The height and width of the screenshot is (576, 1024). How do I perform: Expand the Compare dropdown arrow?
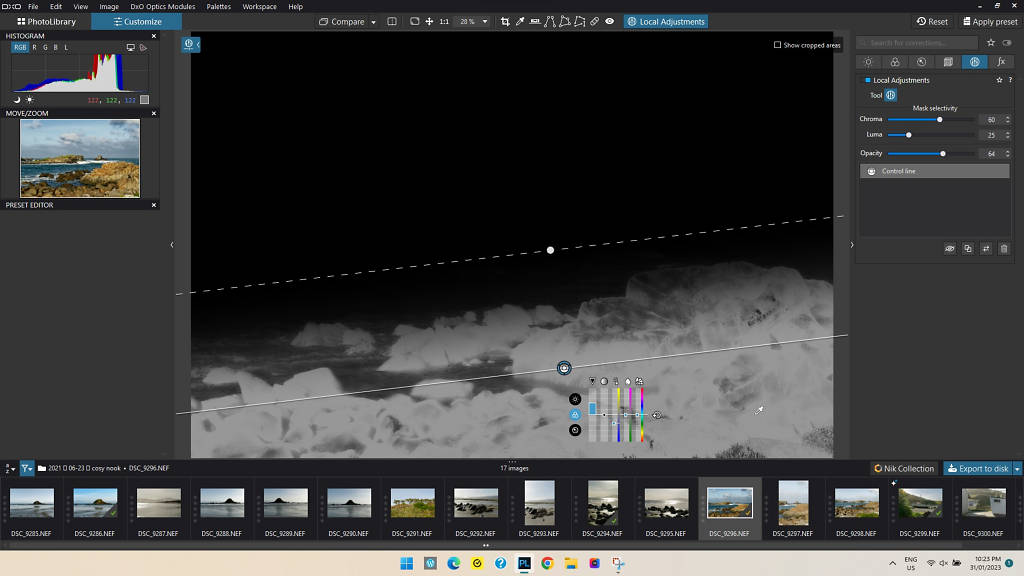[373, 22]
